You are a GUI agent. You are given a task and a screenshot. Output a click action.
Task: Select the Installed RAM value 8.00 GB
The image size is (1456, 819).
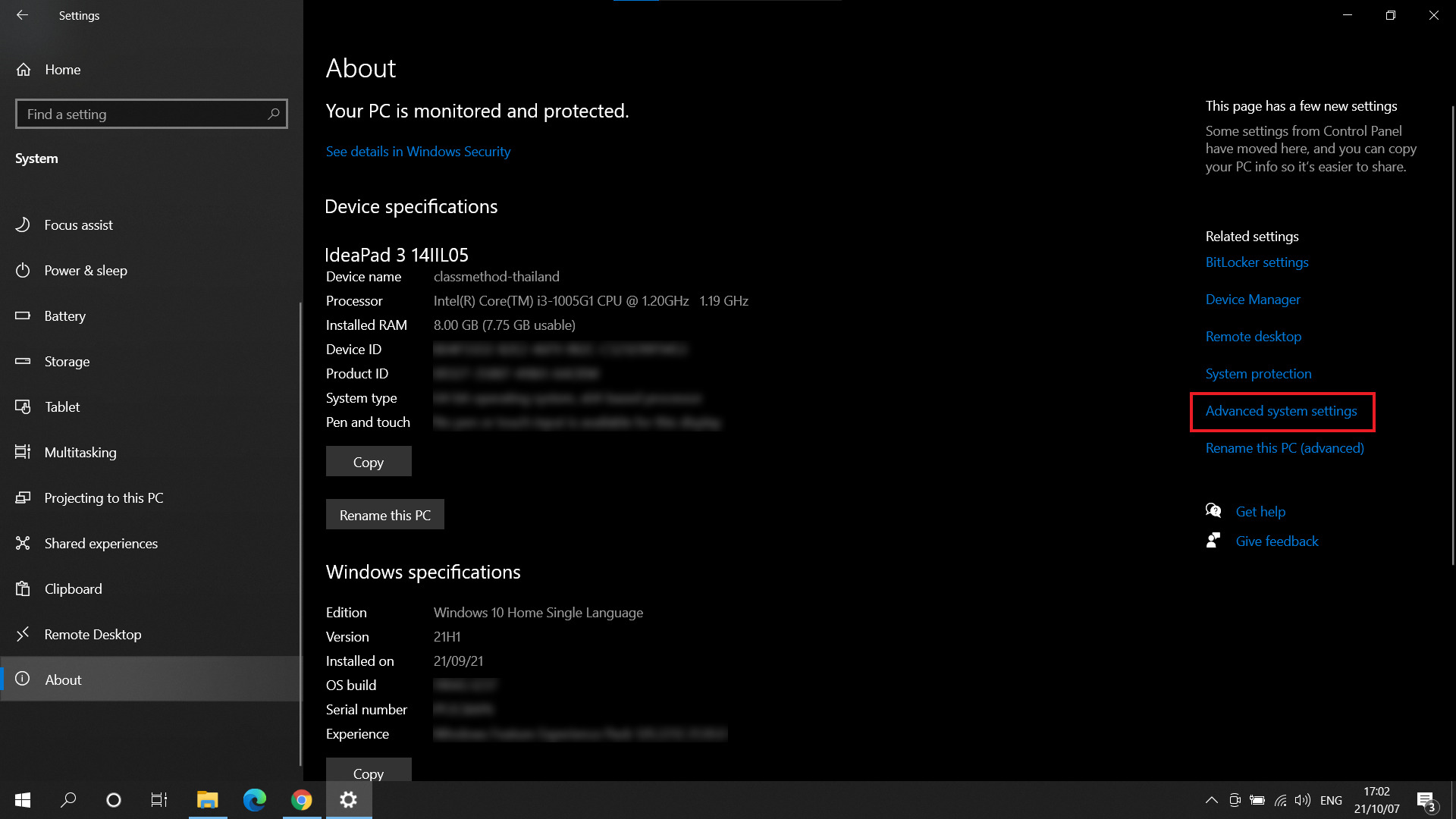[504, 325]
